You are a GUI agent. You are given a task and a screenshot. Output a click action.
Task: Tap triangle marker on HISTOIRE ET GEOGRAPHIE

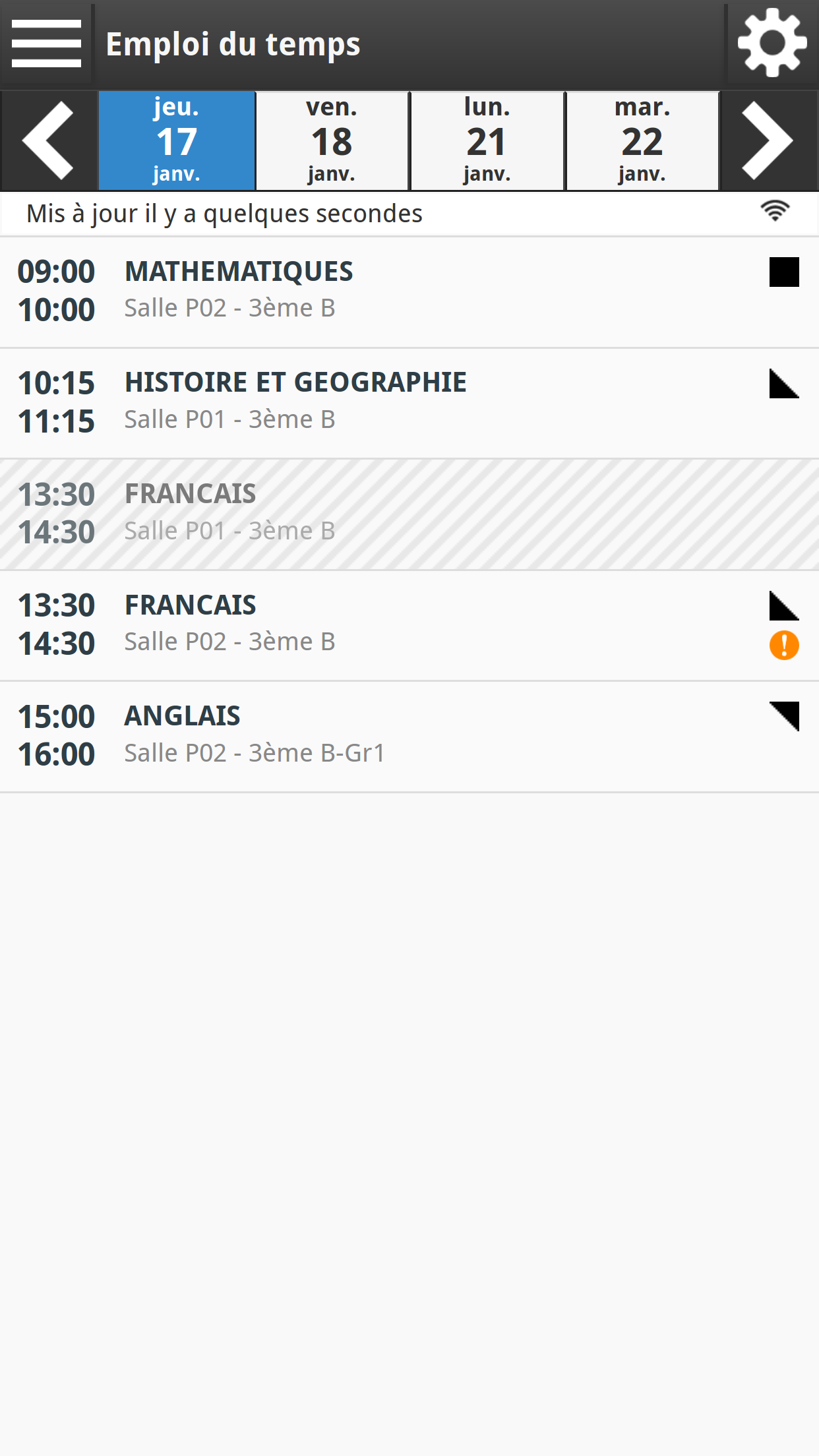click(784, 384)
